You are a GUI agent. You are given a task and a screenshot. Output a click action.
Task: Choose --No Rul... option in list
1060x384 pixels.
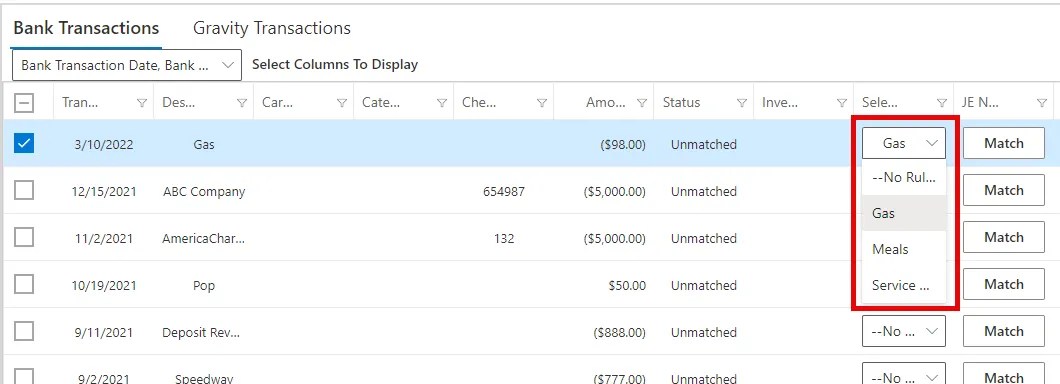click(904, 178)
